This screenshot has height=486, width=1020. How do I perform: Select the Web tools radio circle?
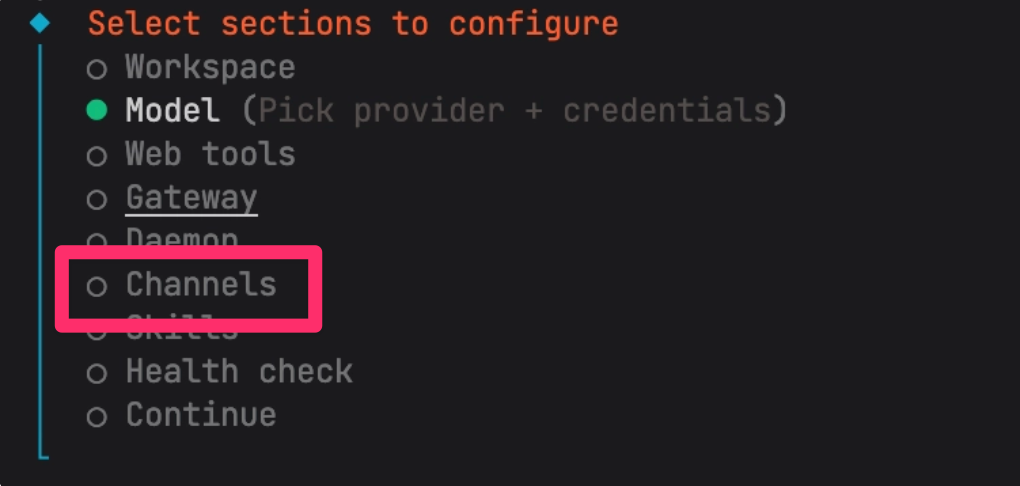(96, 156)
